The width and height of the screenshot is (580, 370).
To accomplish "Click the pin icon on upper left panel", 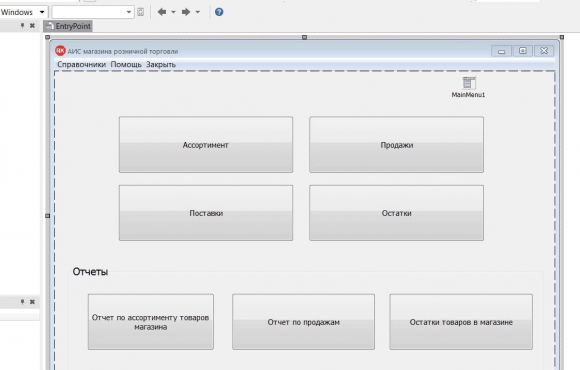I will [x=22, y=26].
